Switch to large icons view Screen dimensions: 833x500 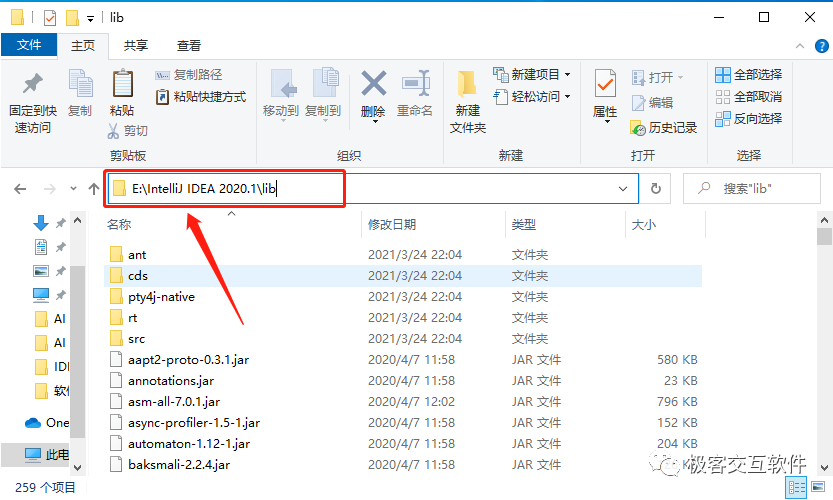click(818, 488)
